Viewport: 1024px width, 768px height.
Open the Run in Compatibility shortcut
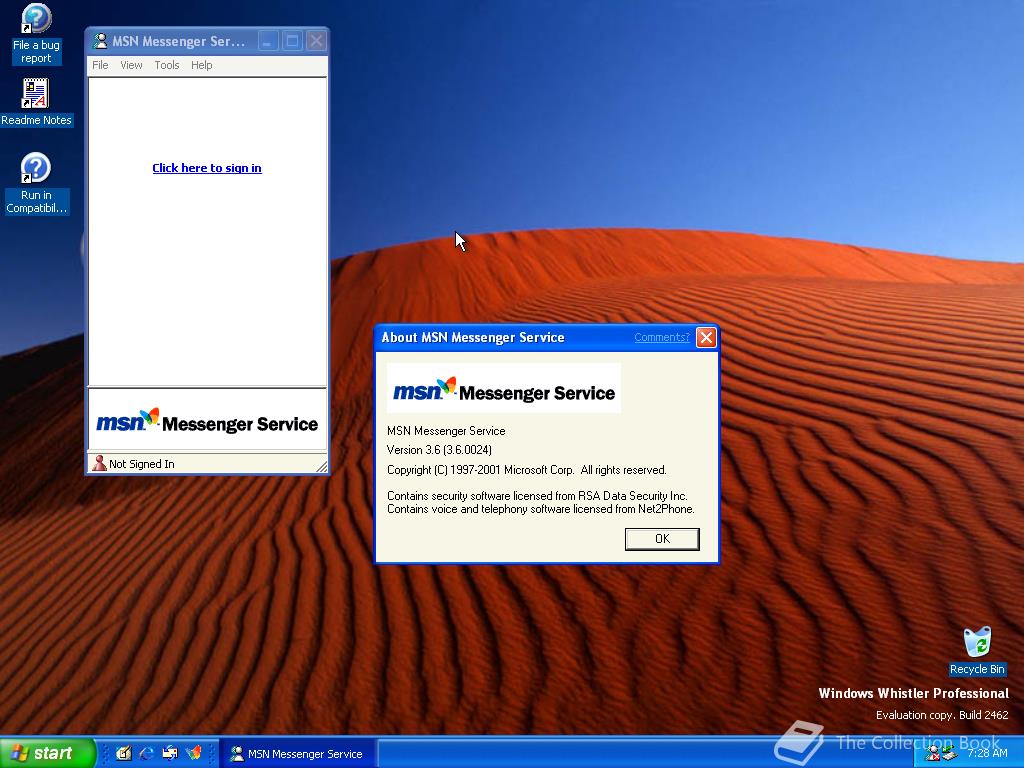click(x=36, y=184)
